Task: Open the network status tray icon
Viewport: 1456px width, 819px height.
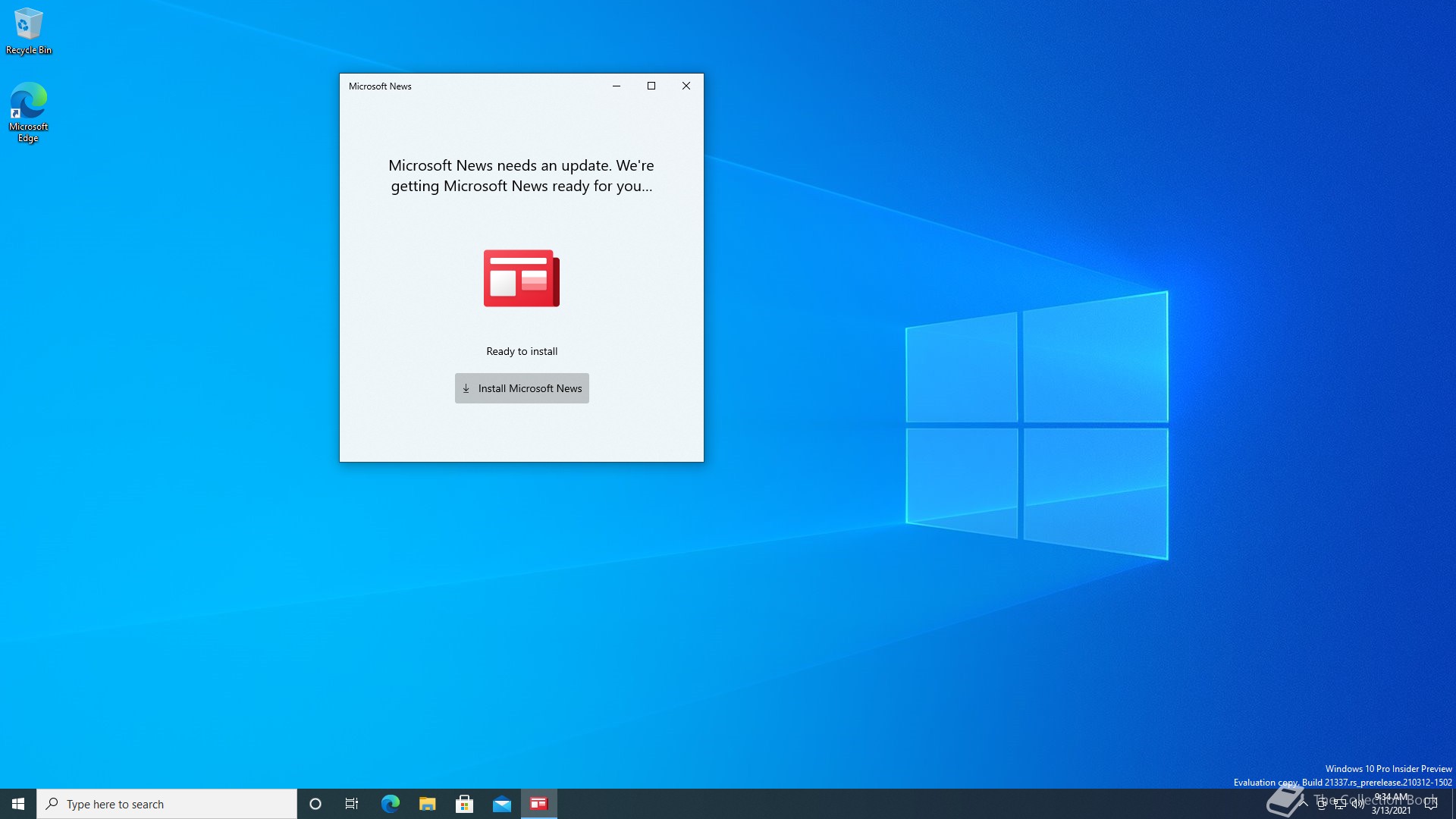Action: tap(1340, 804)
